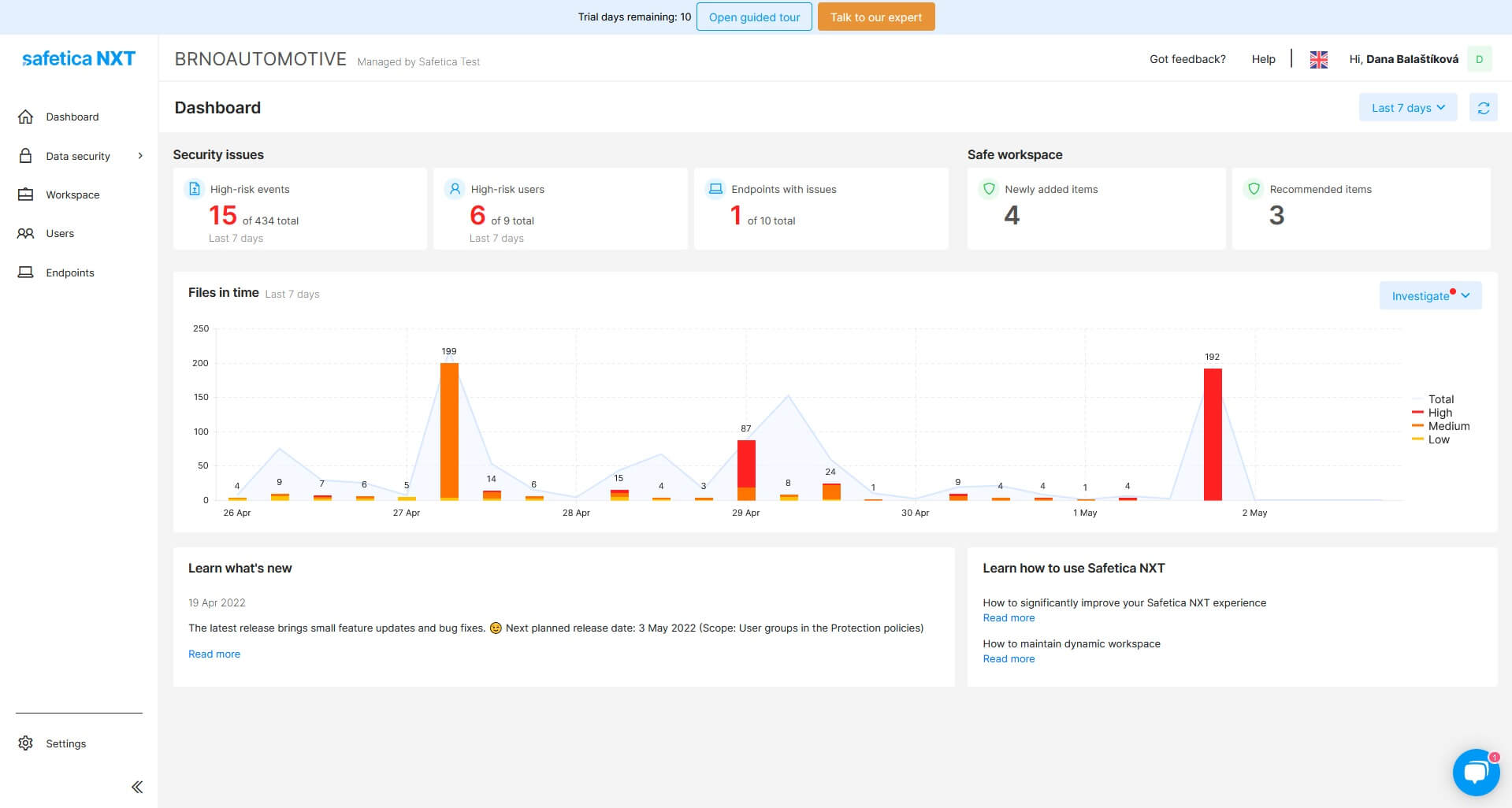Click the Recommended items shield icon
This screenshot has width=1512, height=808.
click(x=1254, y=189)
